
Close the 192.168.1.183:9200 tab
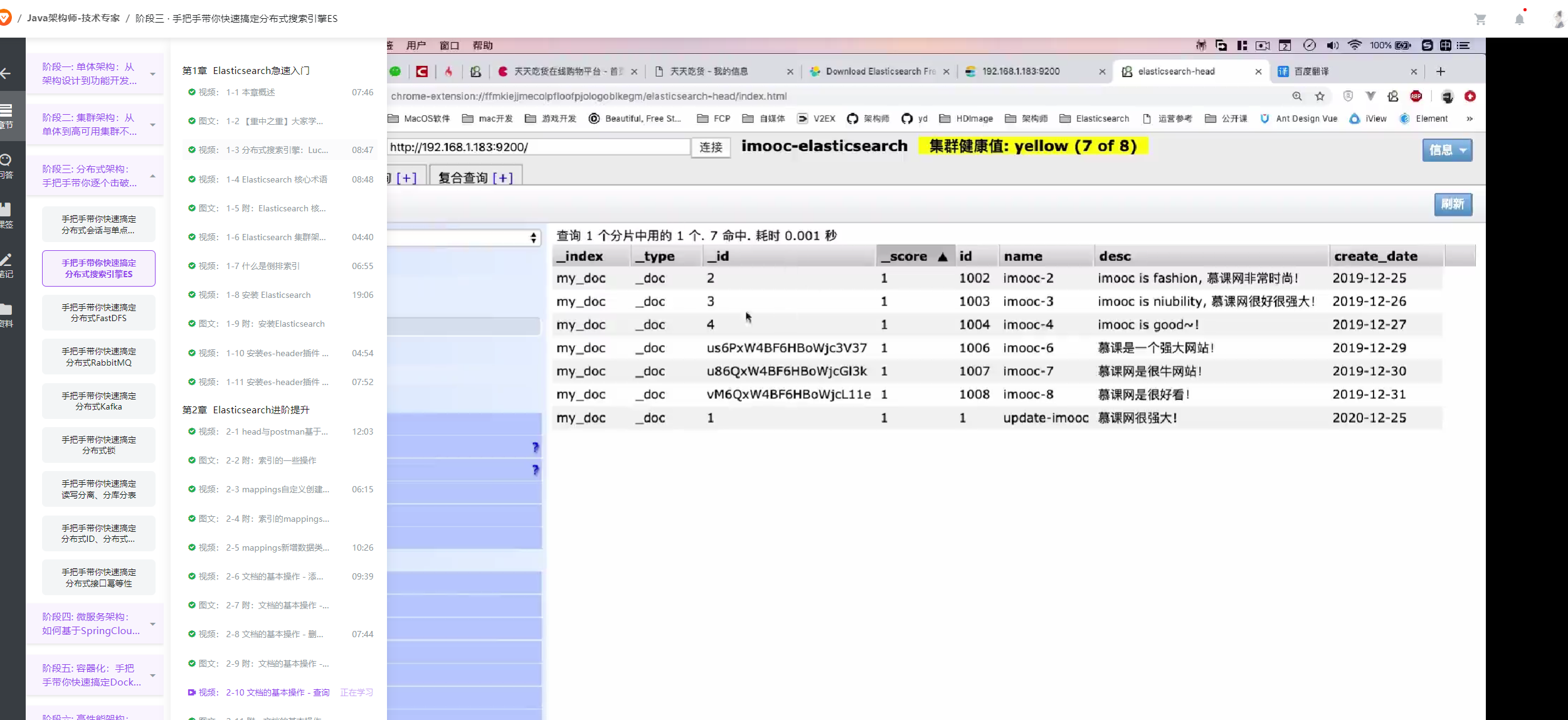1102,71
